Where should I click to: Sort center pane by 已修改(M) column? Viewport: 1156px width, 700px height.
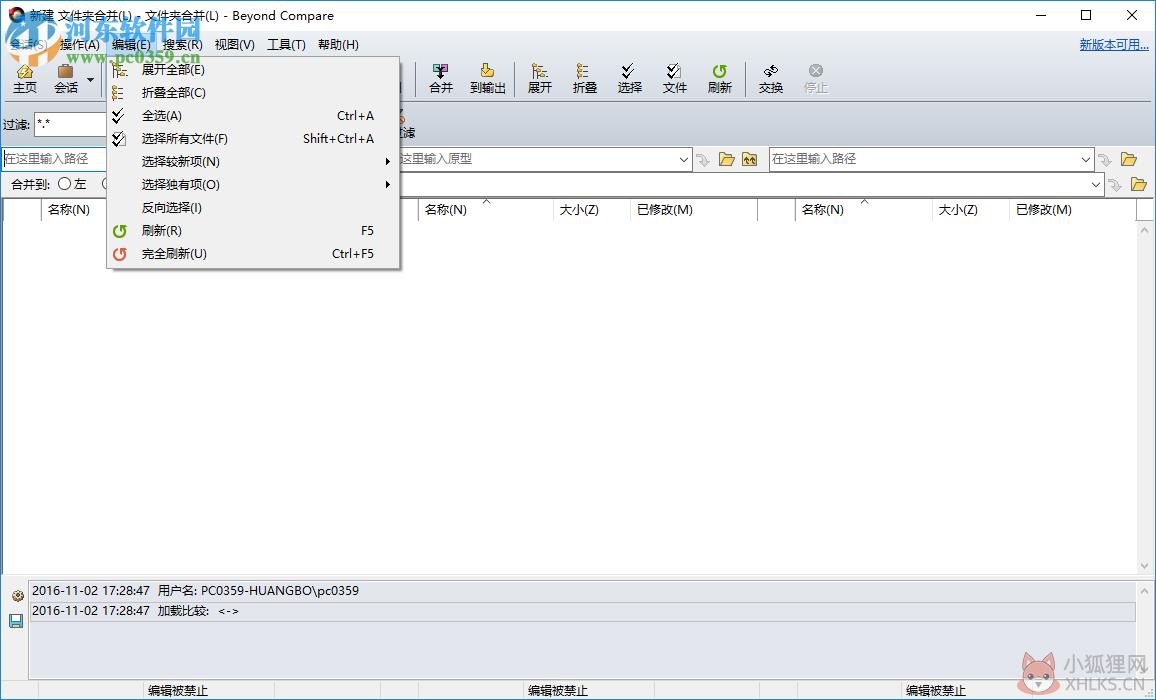694,209
